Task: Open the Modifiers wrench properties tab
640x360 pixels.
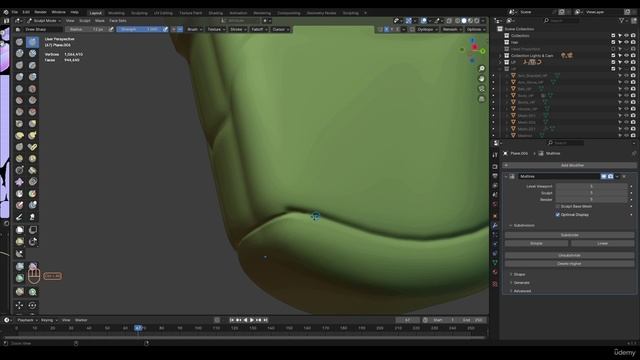Action: pyautogui.click(x=495, y=225)
